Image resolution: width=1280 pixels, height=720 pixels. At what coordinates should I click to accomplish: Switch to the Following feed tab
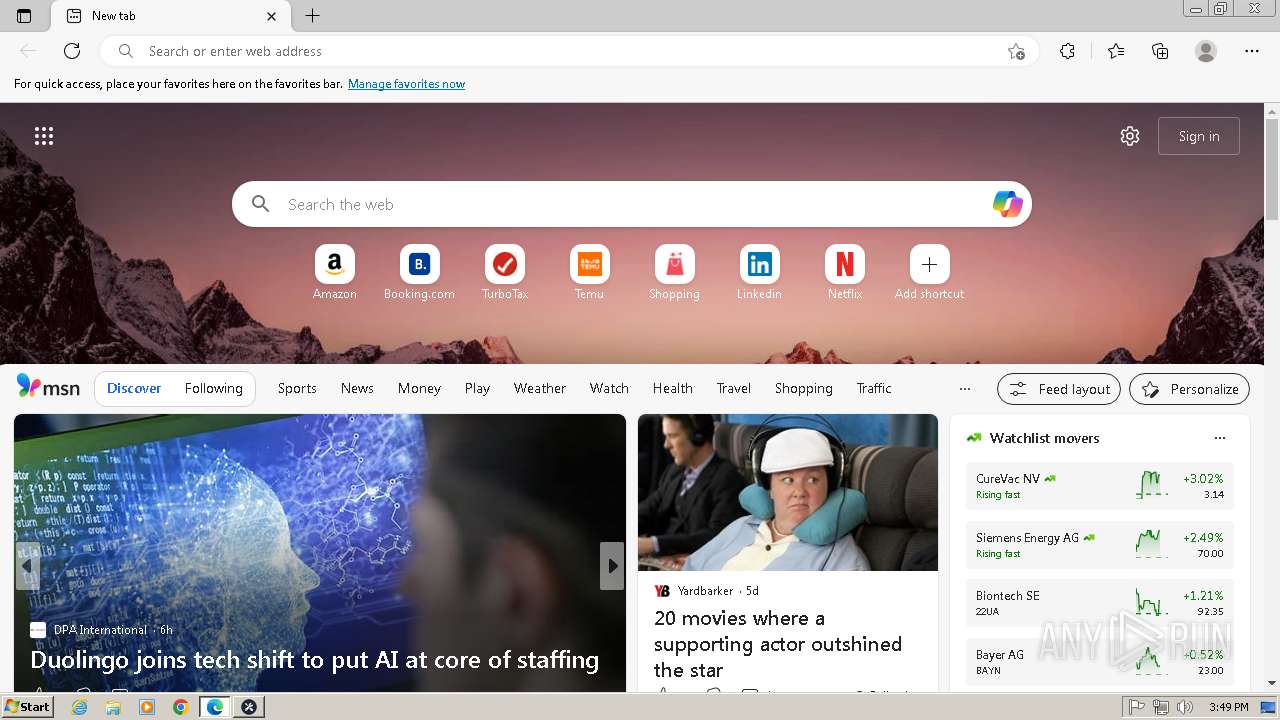(x=213, y=388)
